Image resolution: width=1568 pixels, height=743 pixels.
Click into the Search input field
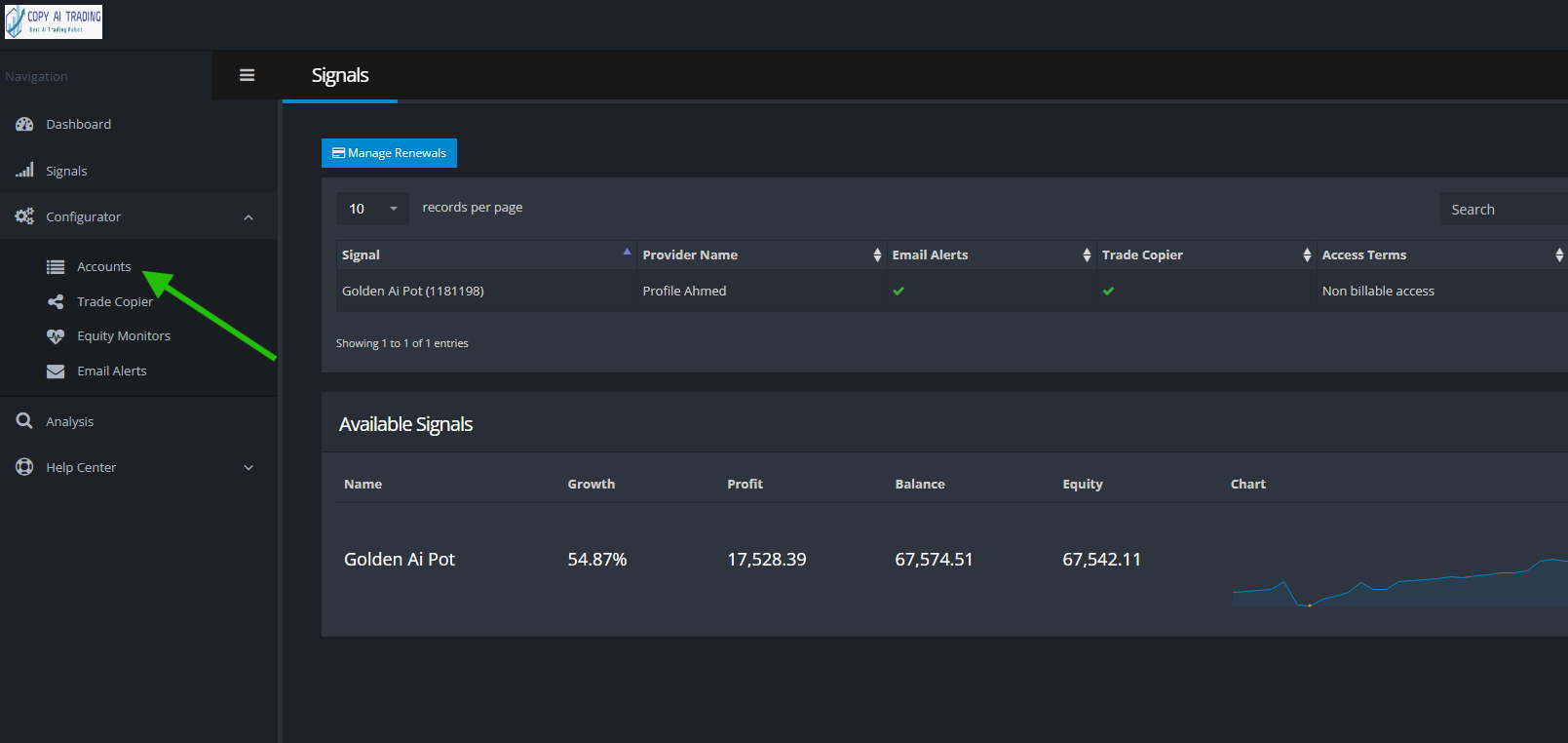click(1501, 210)
